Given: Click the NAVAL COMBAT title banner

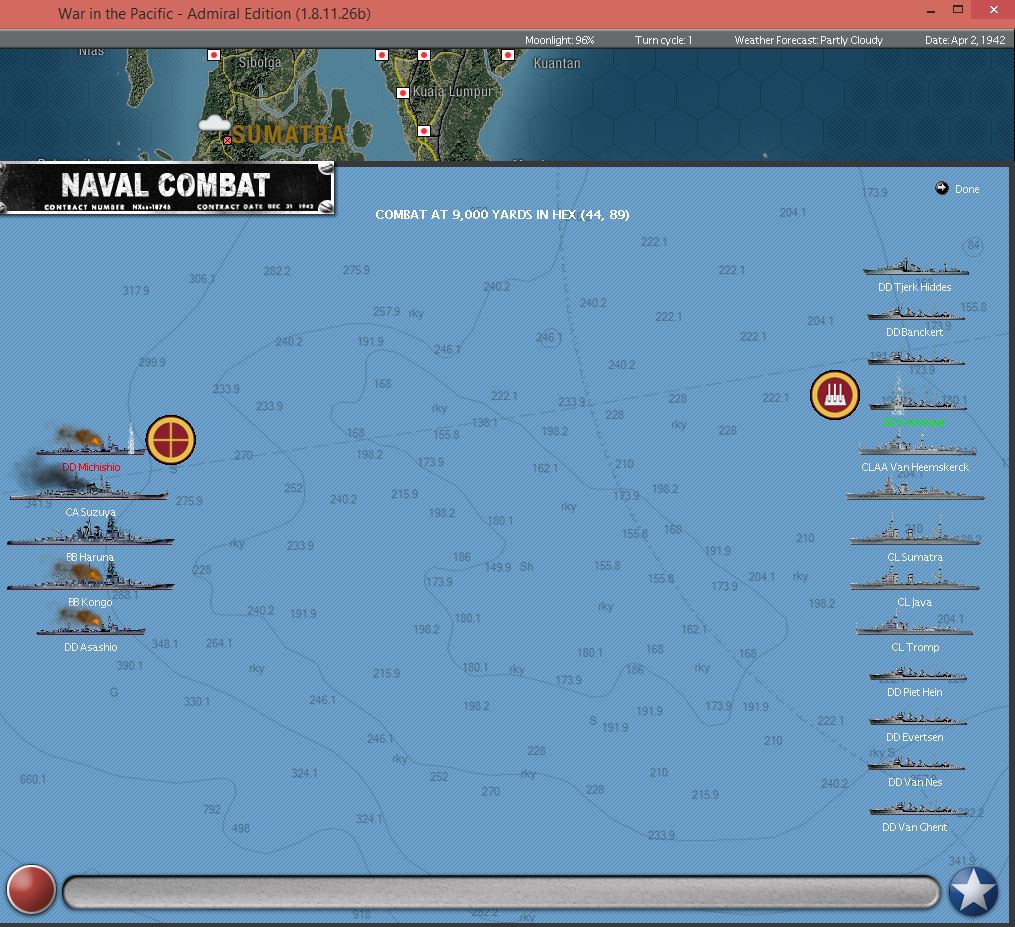Looking at the screenshot, I should point(167,188).
